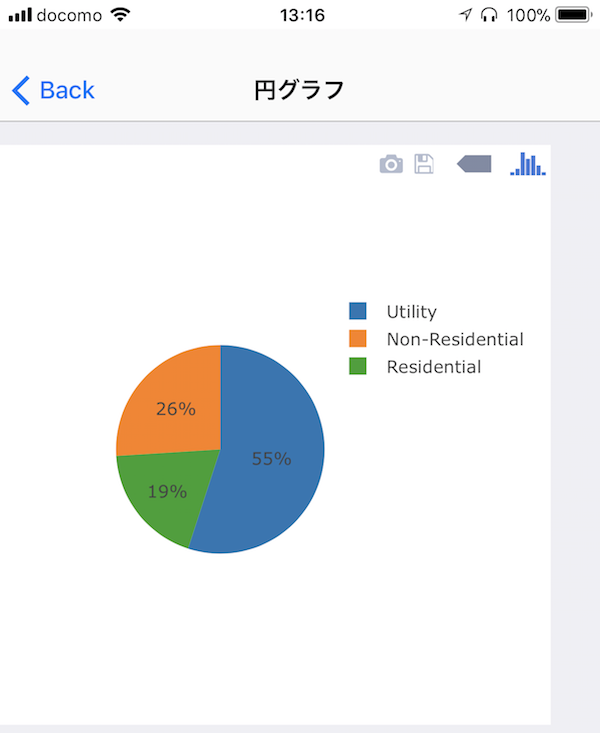
Task: Select the blue 55% pie slice
Action: [x=271, y=458]
